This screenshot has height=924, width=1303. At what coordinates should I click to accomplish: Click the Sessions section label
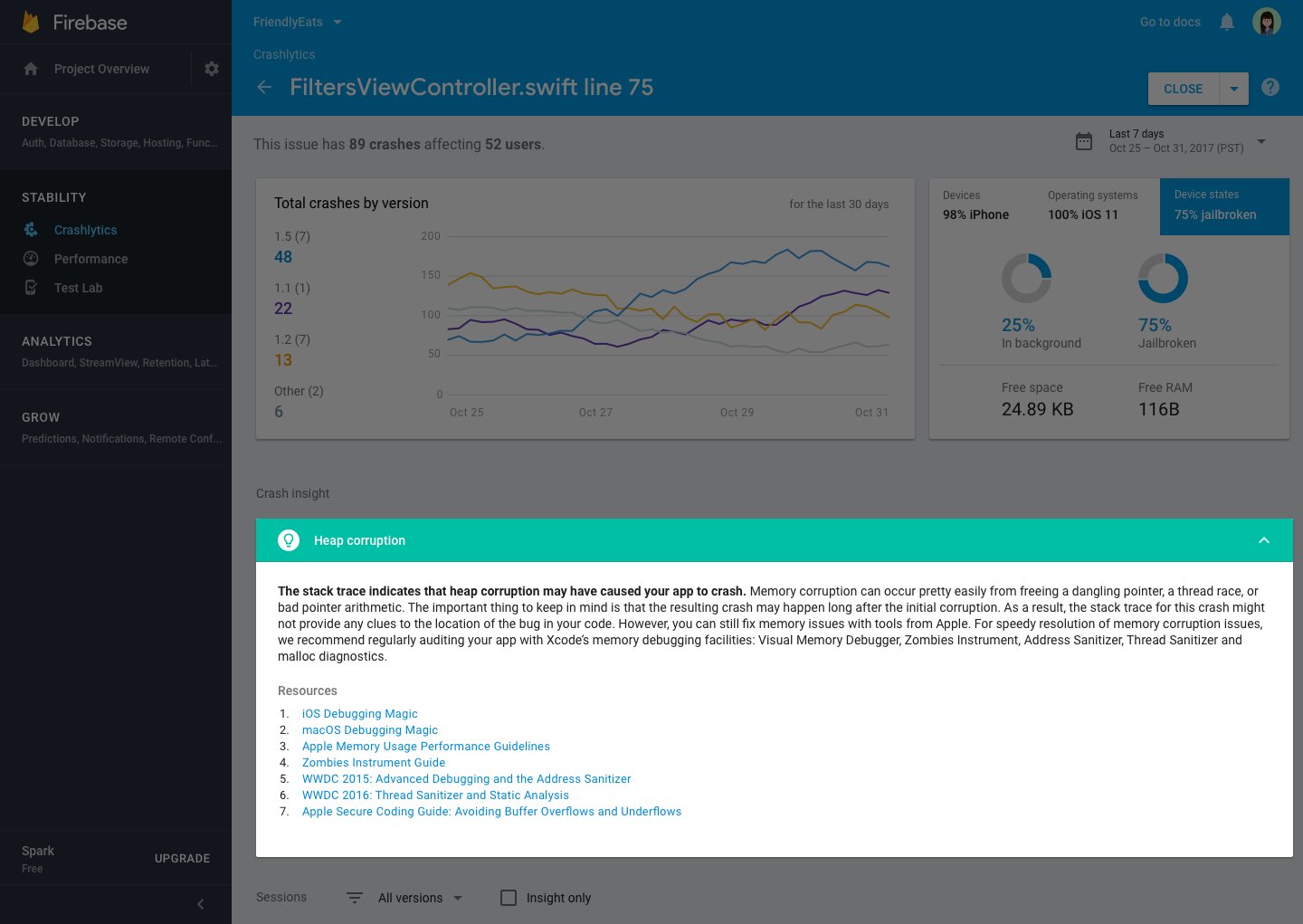pyautogui.click(x=281, y=897)
